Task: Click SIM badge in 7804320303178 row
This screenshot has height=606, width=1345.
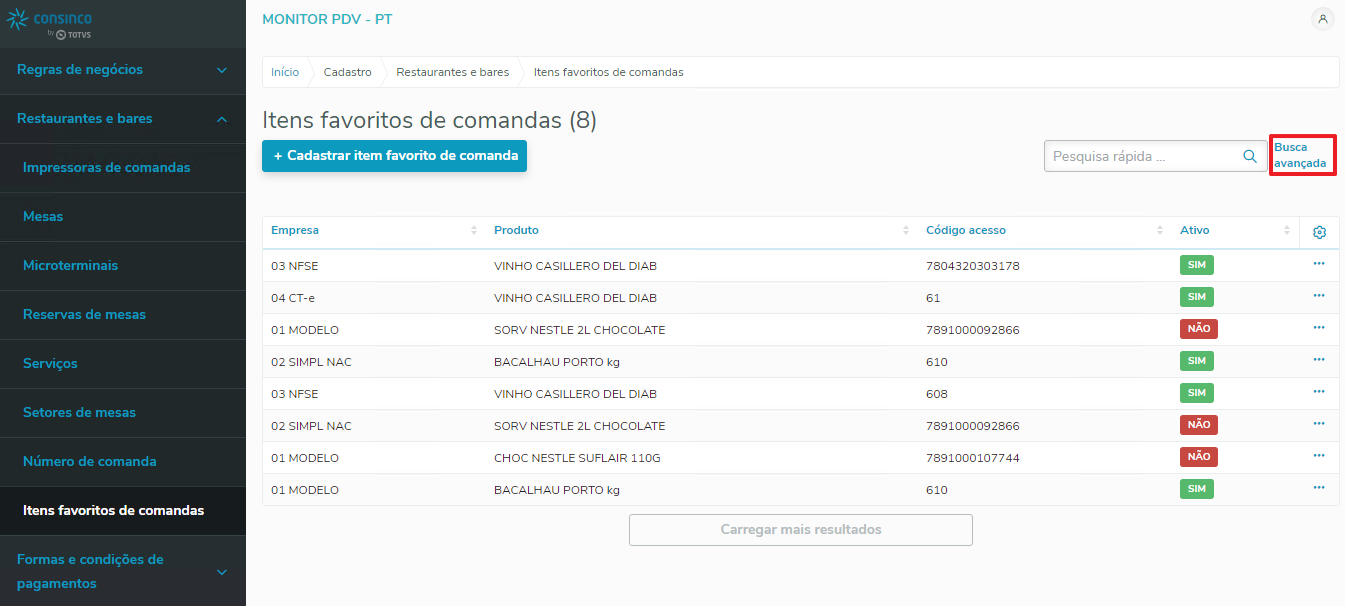Action: (1197, 265)
